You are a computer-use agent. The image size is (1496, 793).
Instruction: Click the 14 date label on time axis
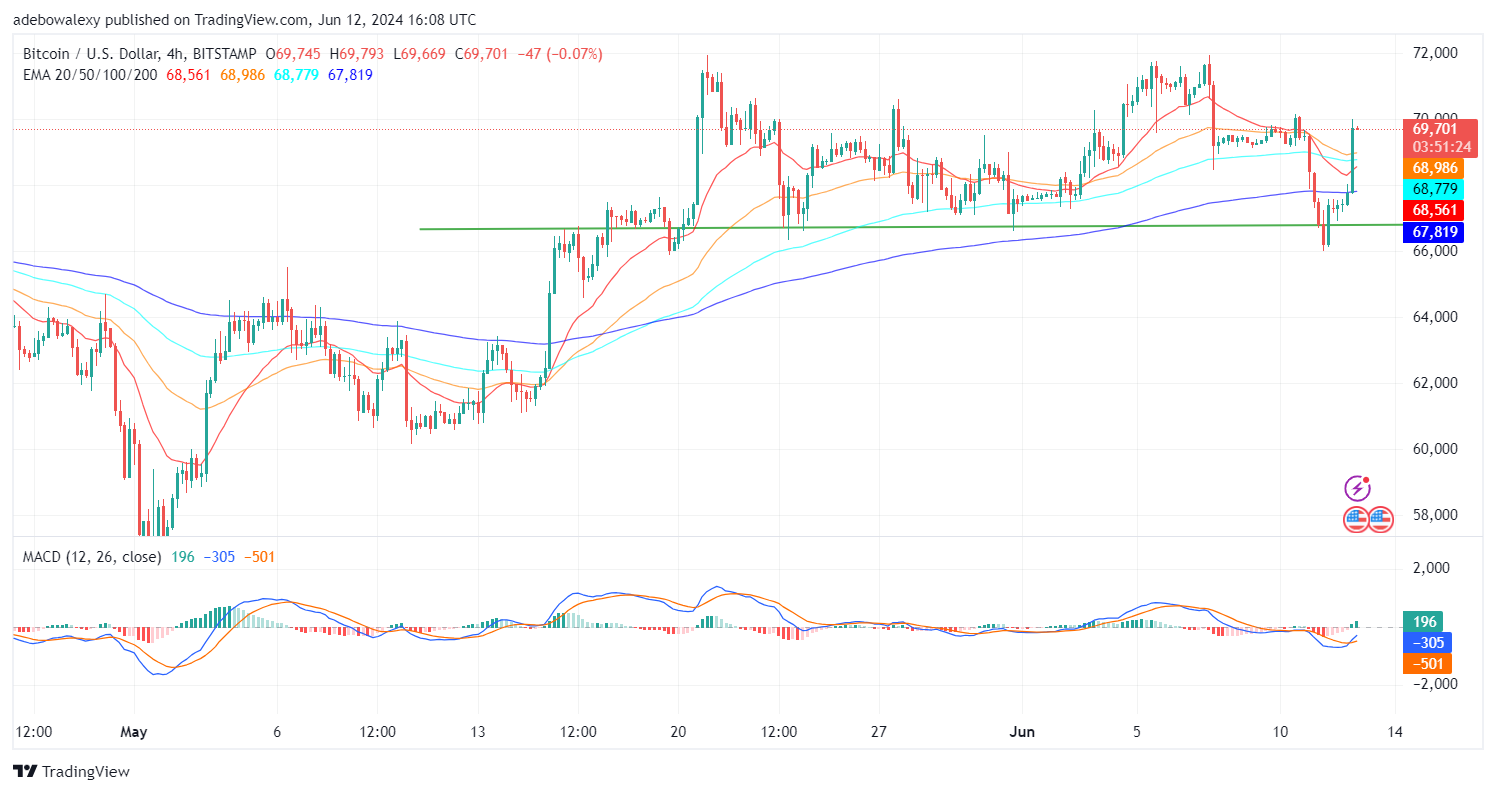[1396, 732]
